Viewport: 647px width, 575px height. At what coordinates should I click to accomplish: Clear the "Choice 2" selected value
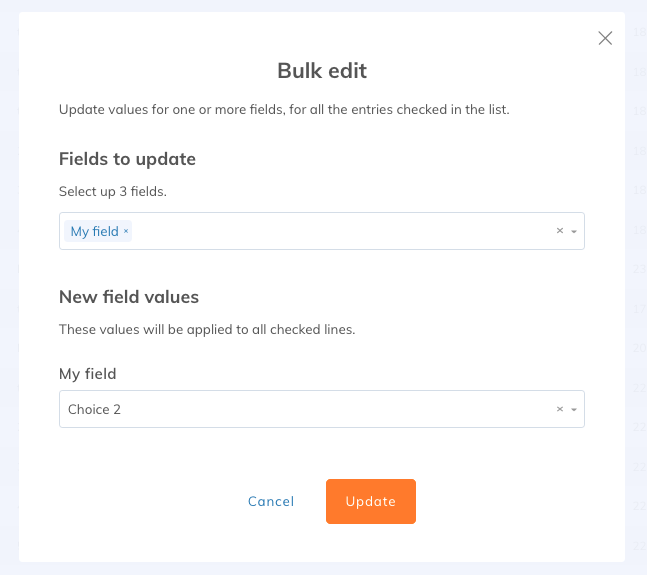pyautogui.click(x=560, y=409)
